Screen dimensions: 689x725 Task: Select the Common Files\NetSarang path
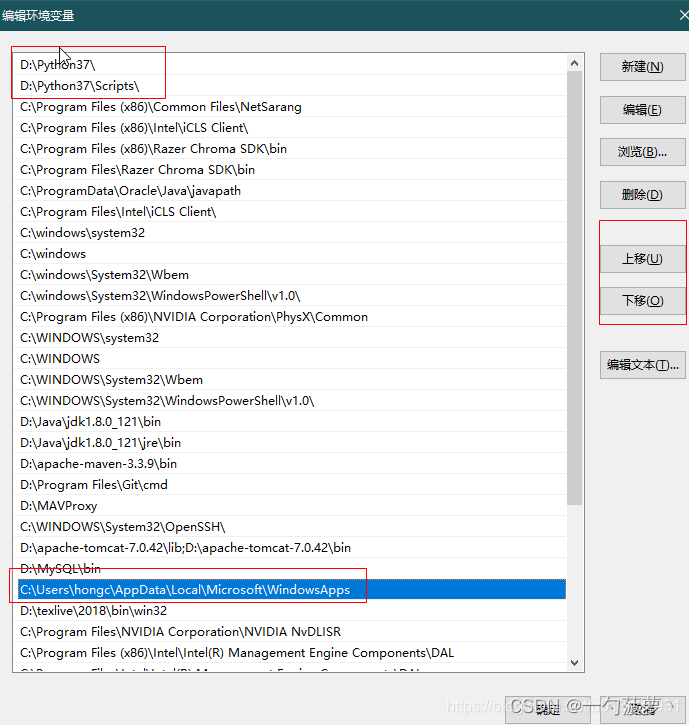289,107
